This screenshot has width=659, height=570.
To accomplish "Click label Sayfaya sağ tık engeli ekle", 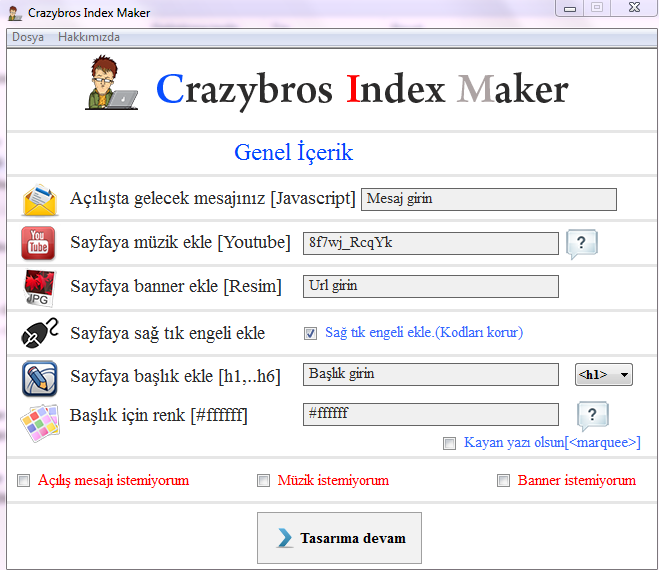I will (x=168, y=333).
